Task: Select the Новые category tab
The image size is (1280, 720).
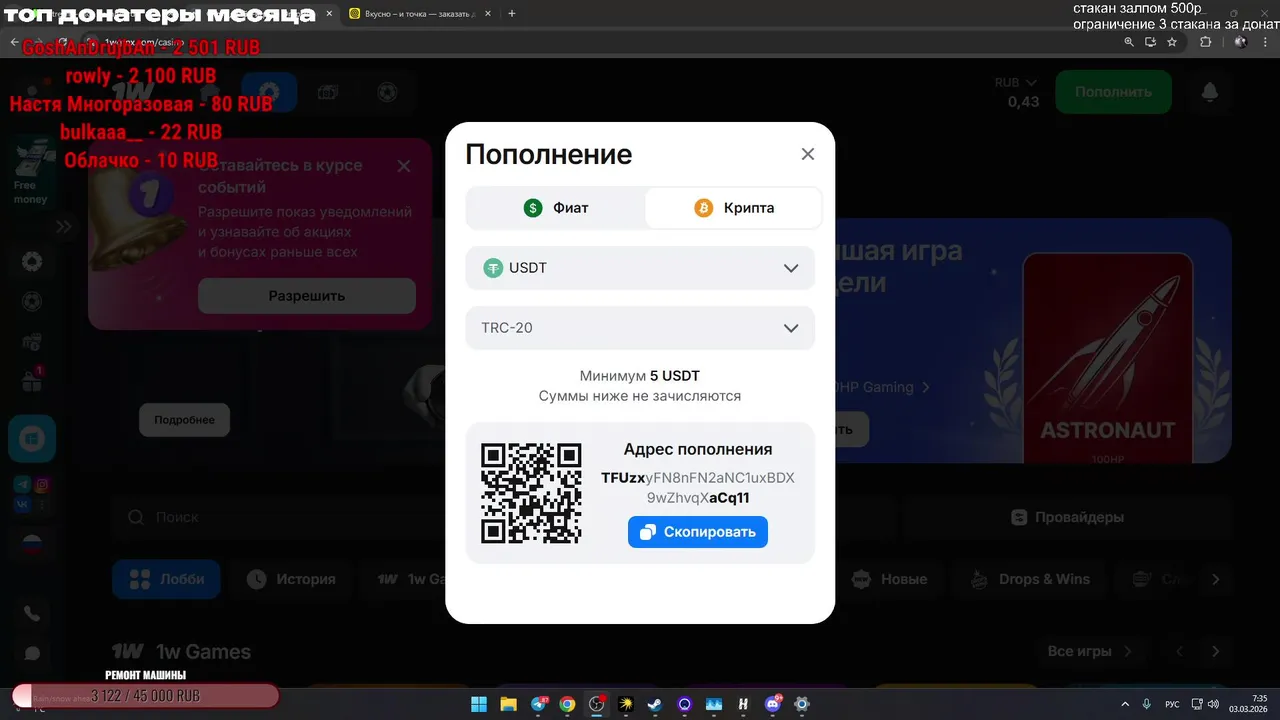Action: point(889,579)
